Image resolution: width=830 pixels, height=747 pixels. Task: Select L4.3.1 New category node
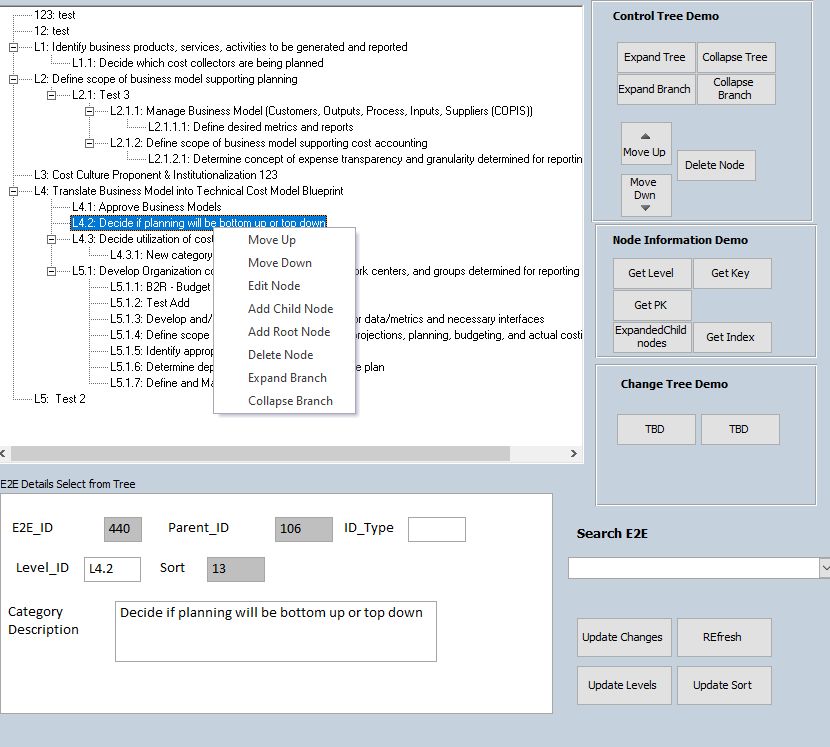pos(161,255)
